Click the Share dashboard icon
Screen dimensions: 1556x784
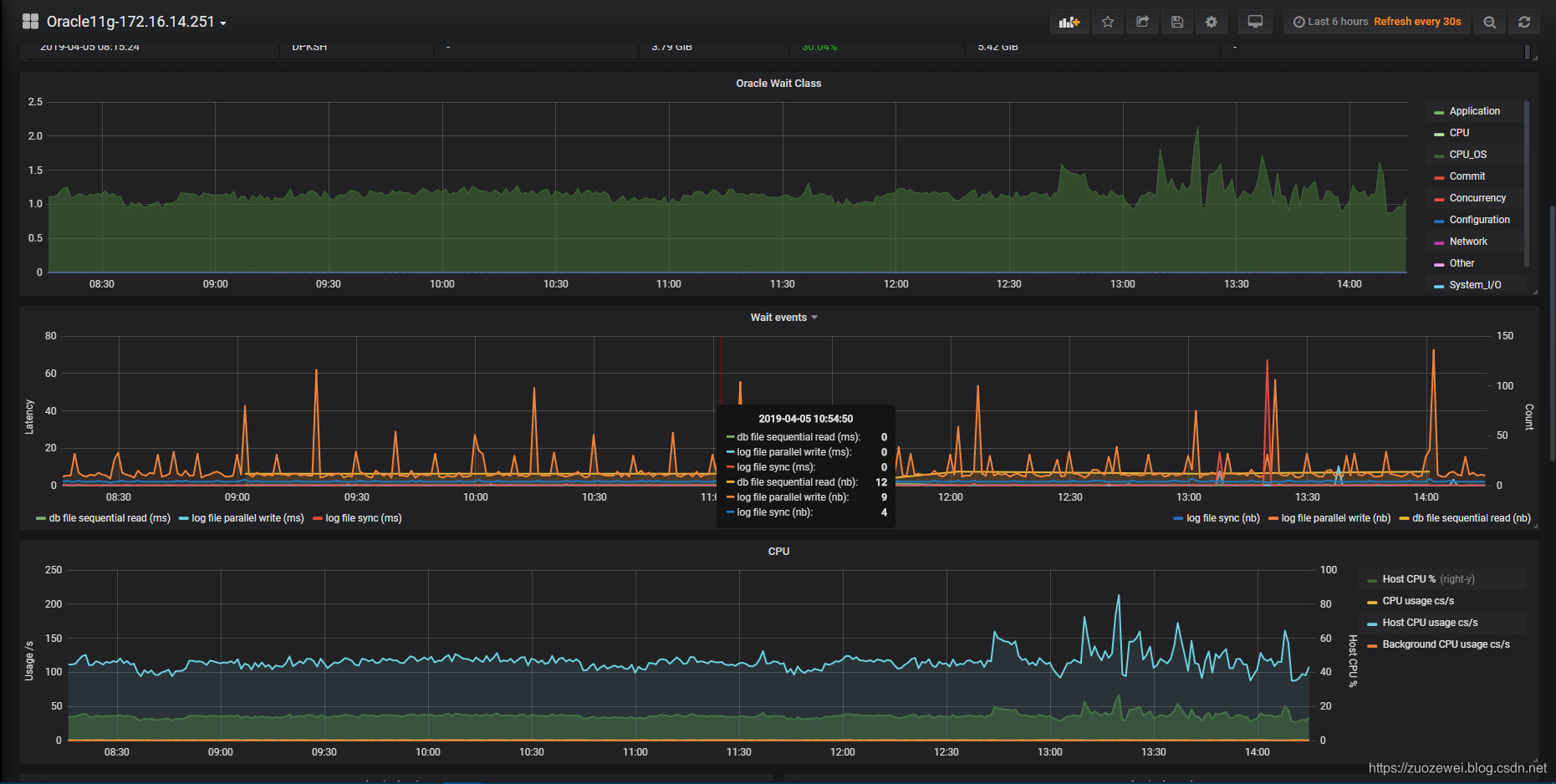(x=1142, y=22)
